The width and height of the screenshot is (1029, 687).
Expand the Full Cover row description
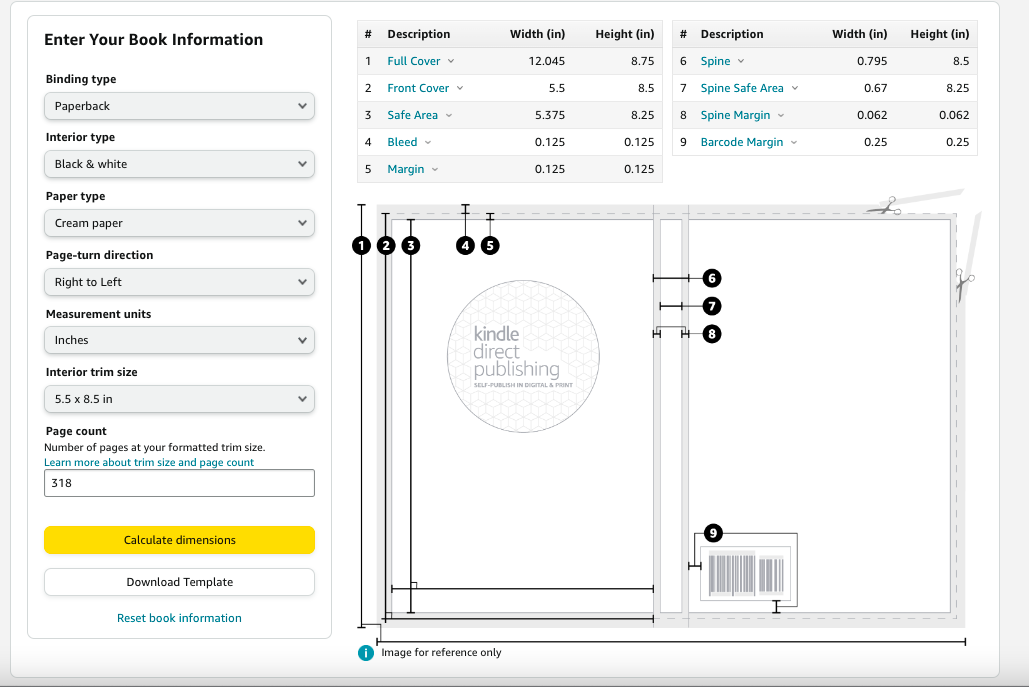420,61
